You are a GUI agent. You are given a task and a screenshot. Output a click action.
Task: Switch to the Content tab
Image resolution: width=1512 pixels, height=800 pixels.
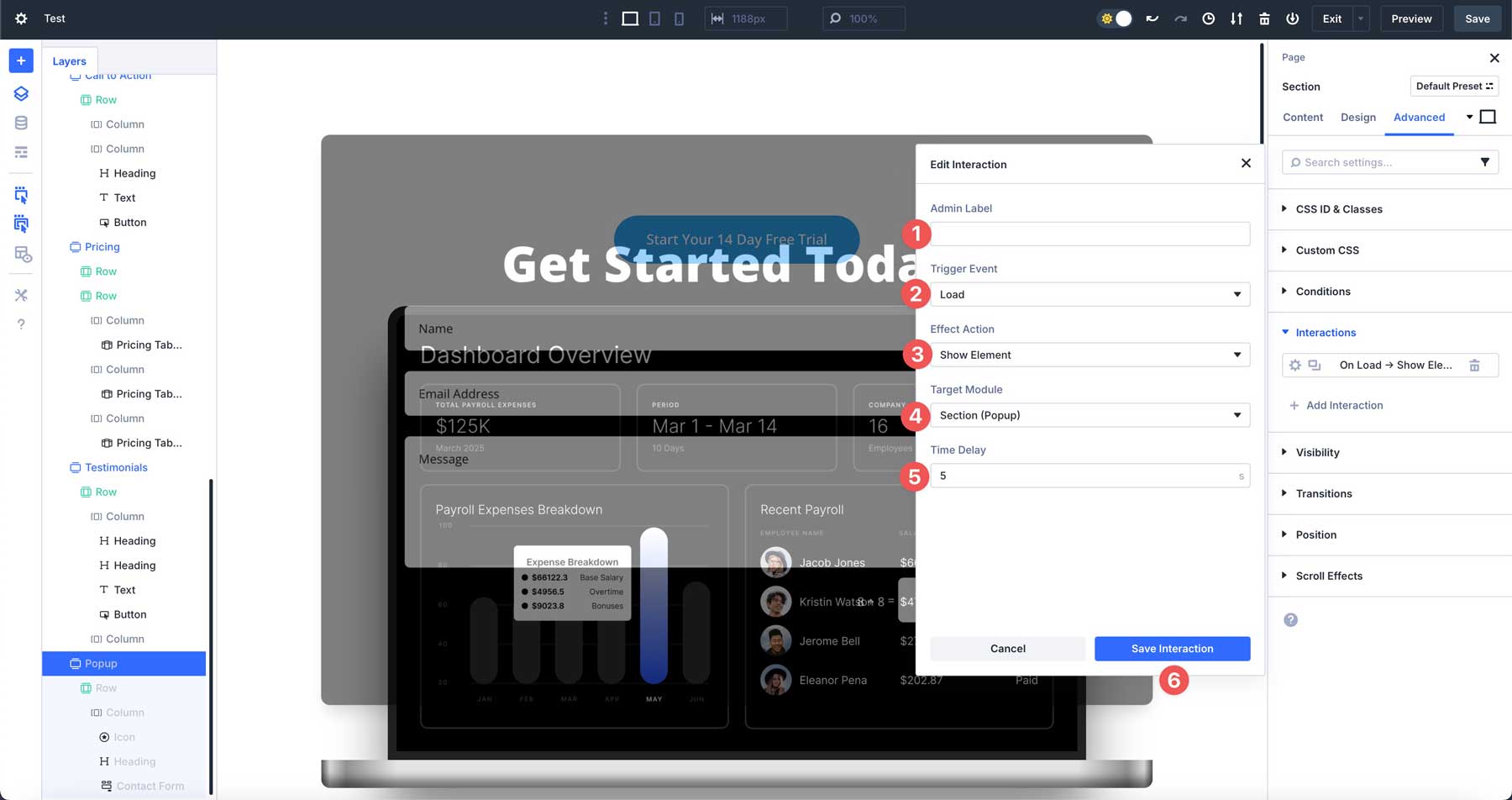[1302, 118]
